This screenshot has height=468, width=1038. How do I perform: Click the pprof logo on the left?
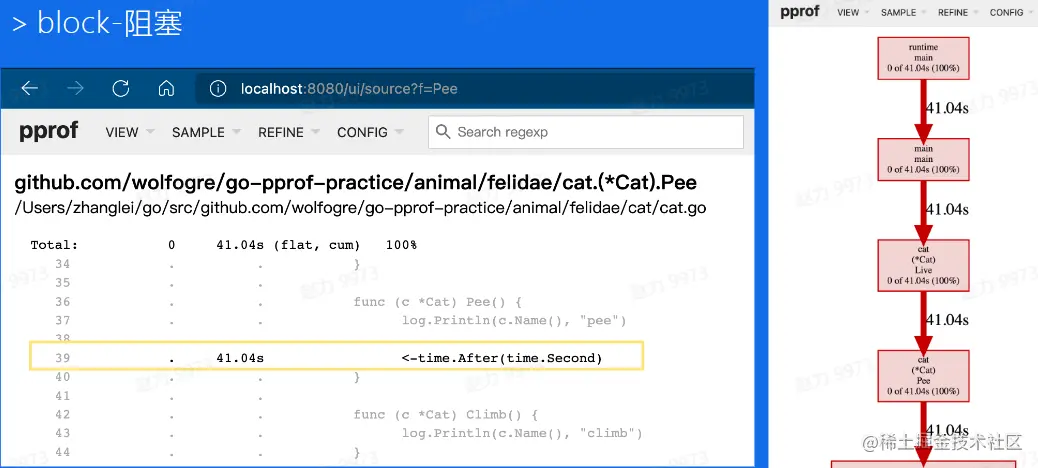coord(48,130)
